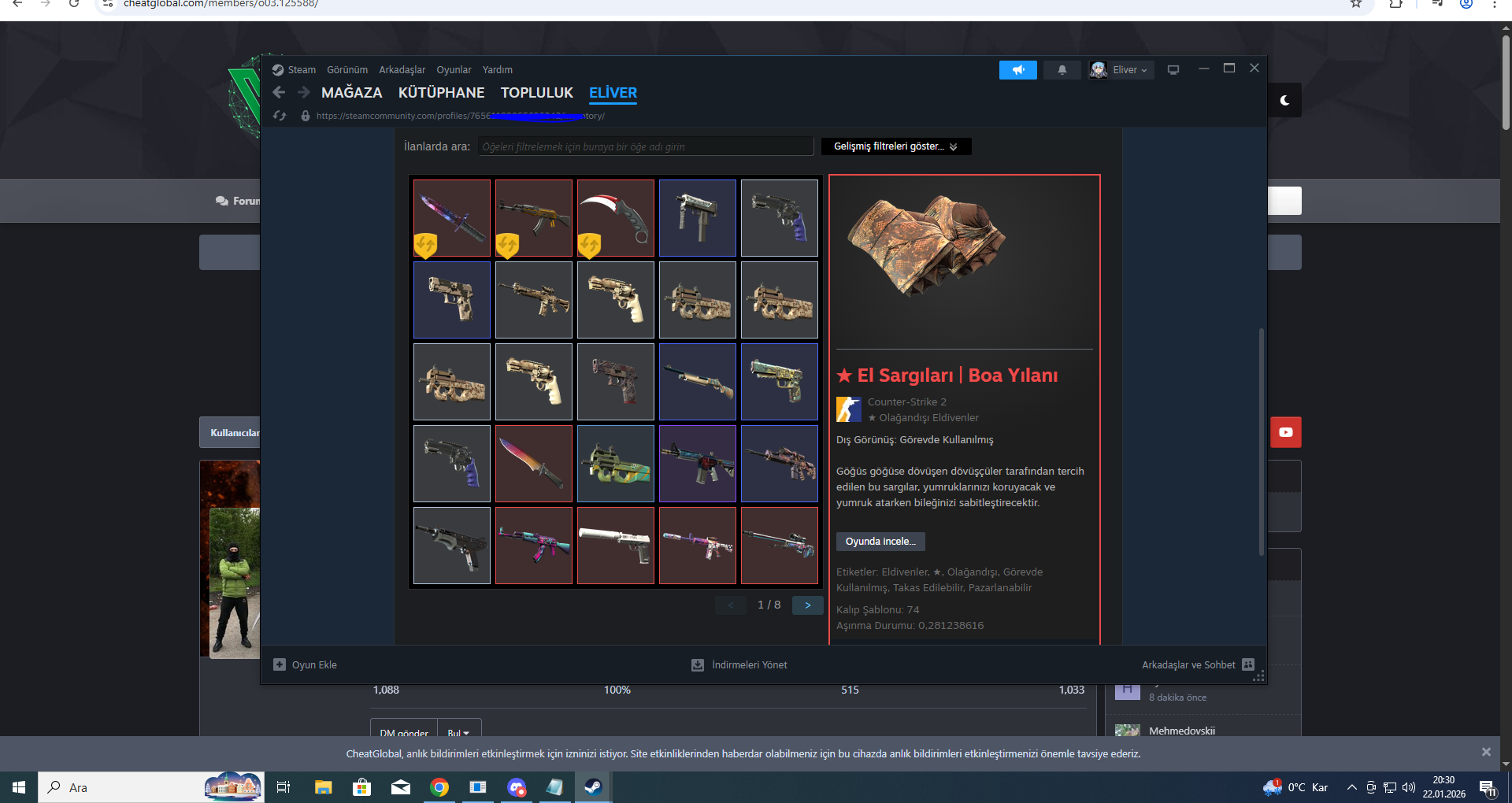Image resolution: width=1512 pixels, height=803 pixels.
Task: Dismiss the CheatGlobal notification banner
Action: coord(1486,752)
